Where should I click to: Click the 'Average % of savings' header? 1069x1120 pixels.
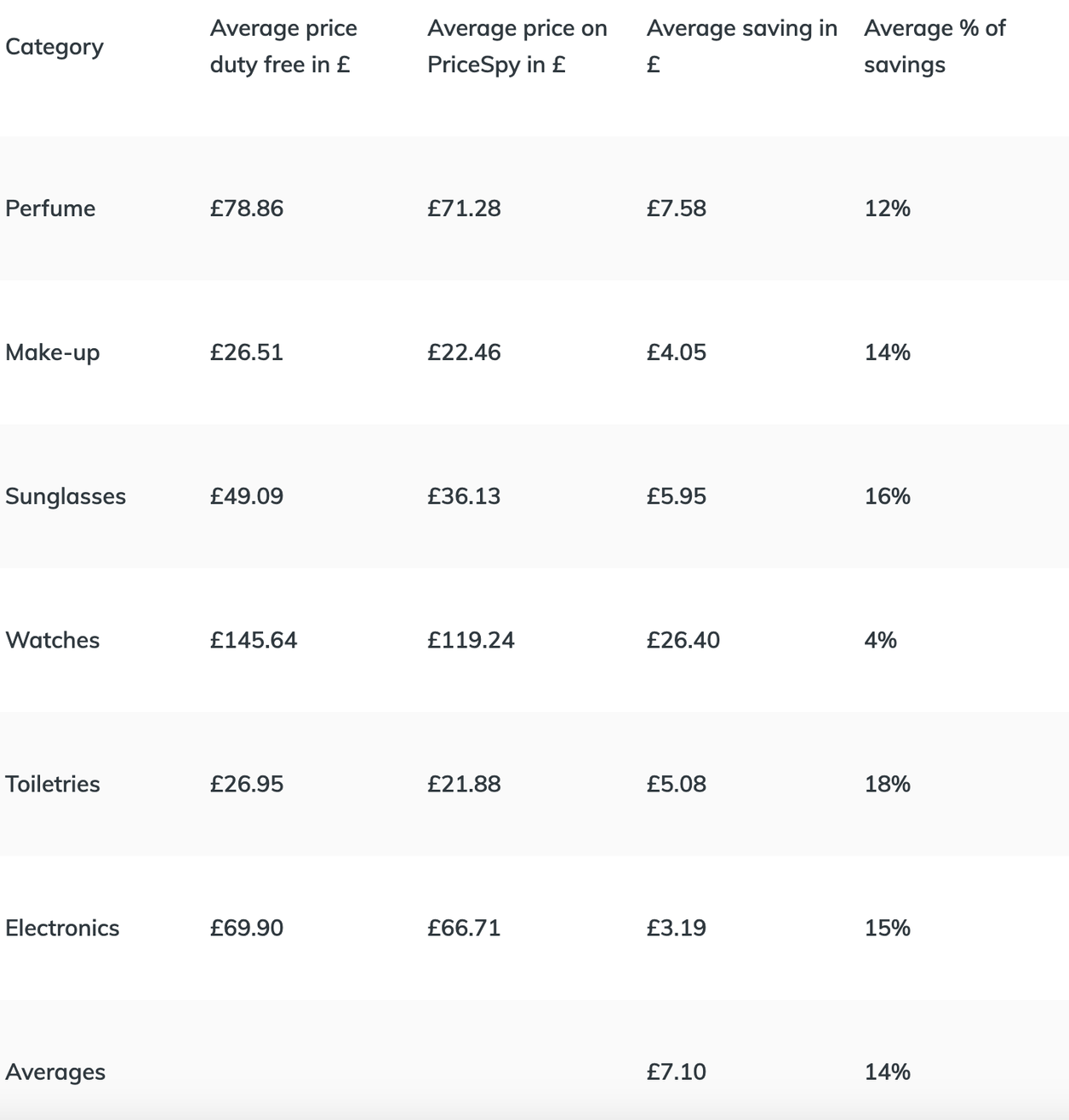934,46
